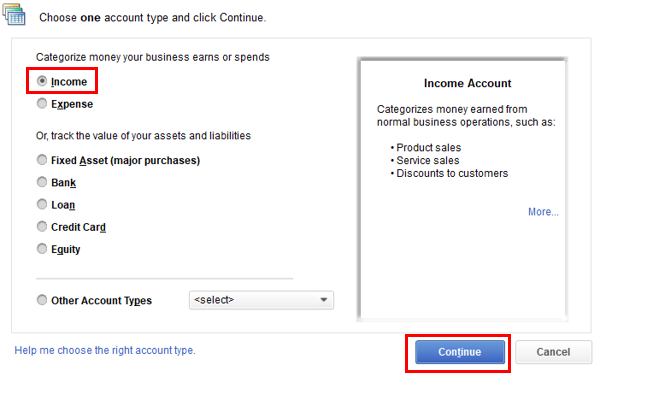Click the More... link
Viewport: 662px width, 409px height.
[x=543, y=212]
